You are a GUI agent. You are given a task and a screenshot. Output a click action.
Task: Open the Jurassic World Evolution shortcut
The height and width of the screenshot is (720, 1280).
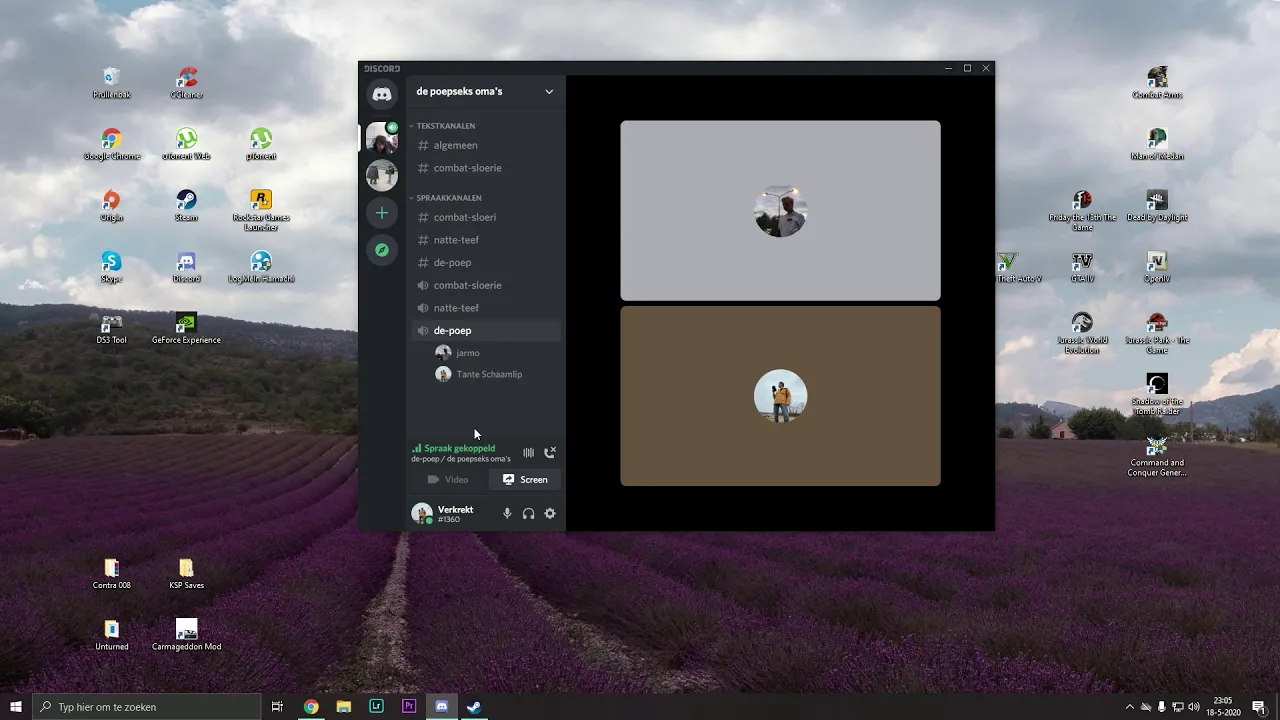tap(1082, 333)
